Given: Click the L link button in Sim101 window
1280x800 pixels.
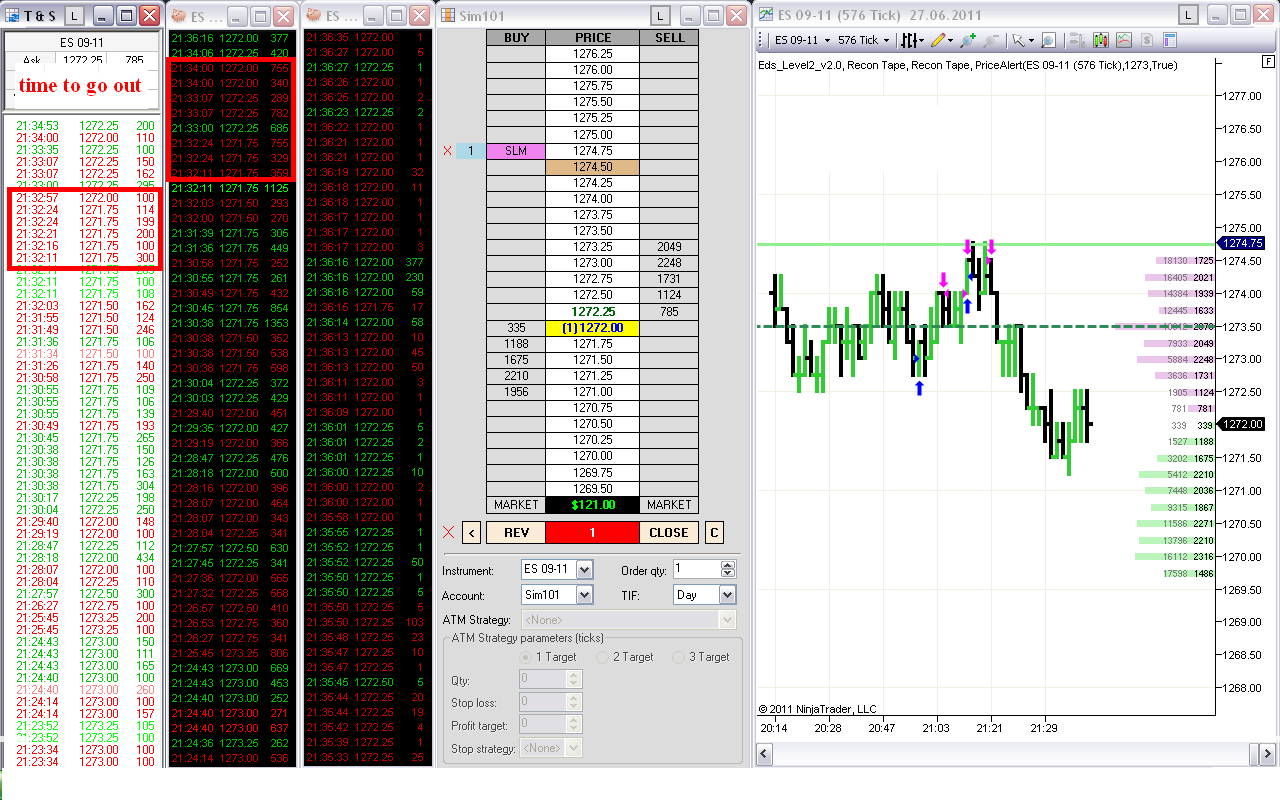Looking at the screenshot, I should (x=661, y=15).
